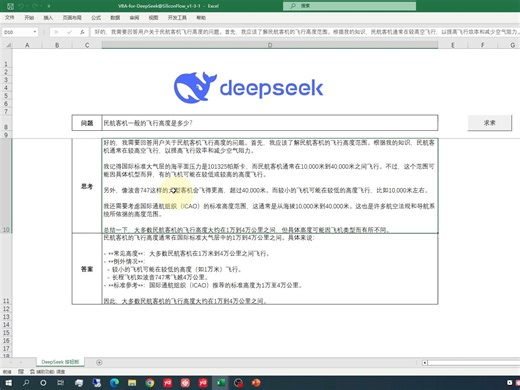Open PowerPoint icon on the taskbar
The width and height of the screenshot is (520, 390).
pyautogui.click(x=256, y=383)
